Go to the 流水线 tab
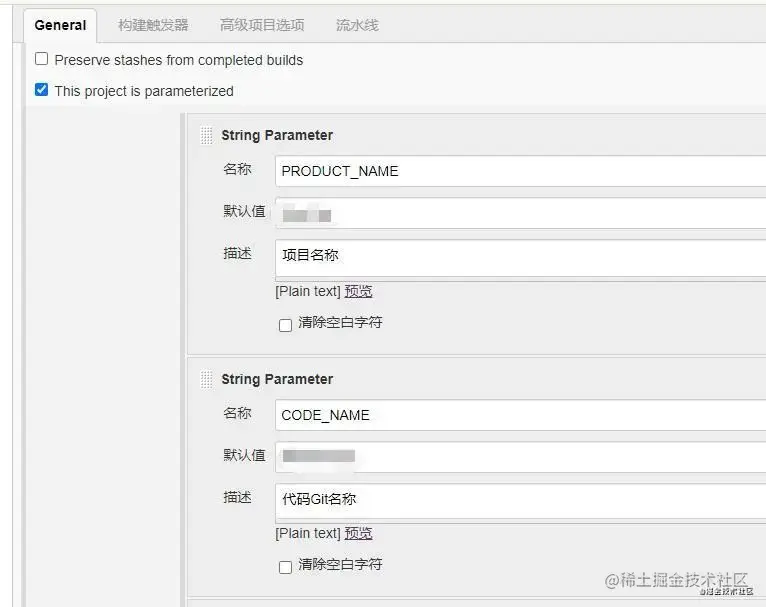This screenshot has width=766, height=607. (357, 25)
